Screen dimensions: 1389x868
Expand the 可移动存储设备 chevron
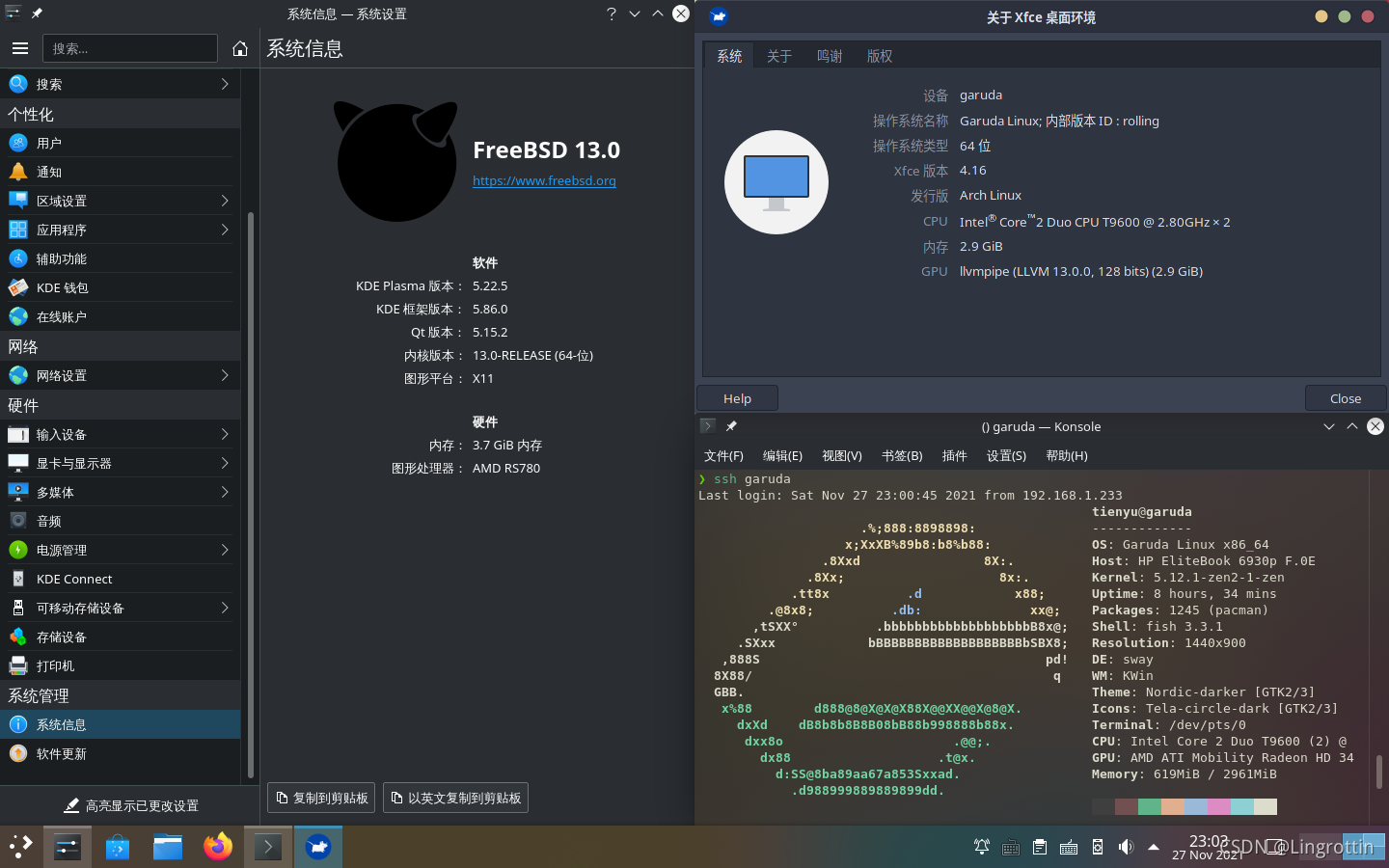click(x=225, y=608)
